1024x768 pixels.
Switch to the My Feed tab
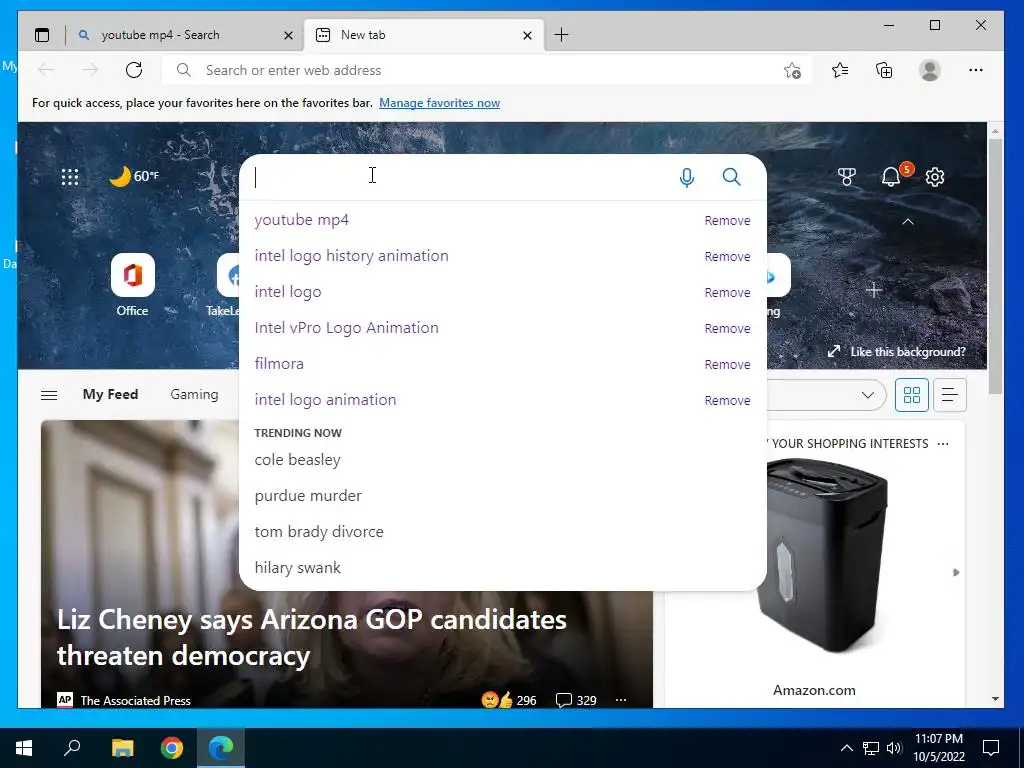tap(110, 394)
